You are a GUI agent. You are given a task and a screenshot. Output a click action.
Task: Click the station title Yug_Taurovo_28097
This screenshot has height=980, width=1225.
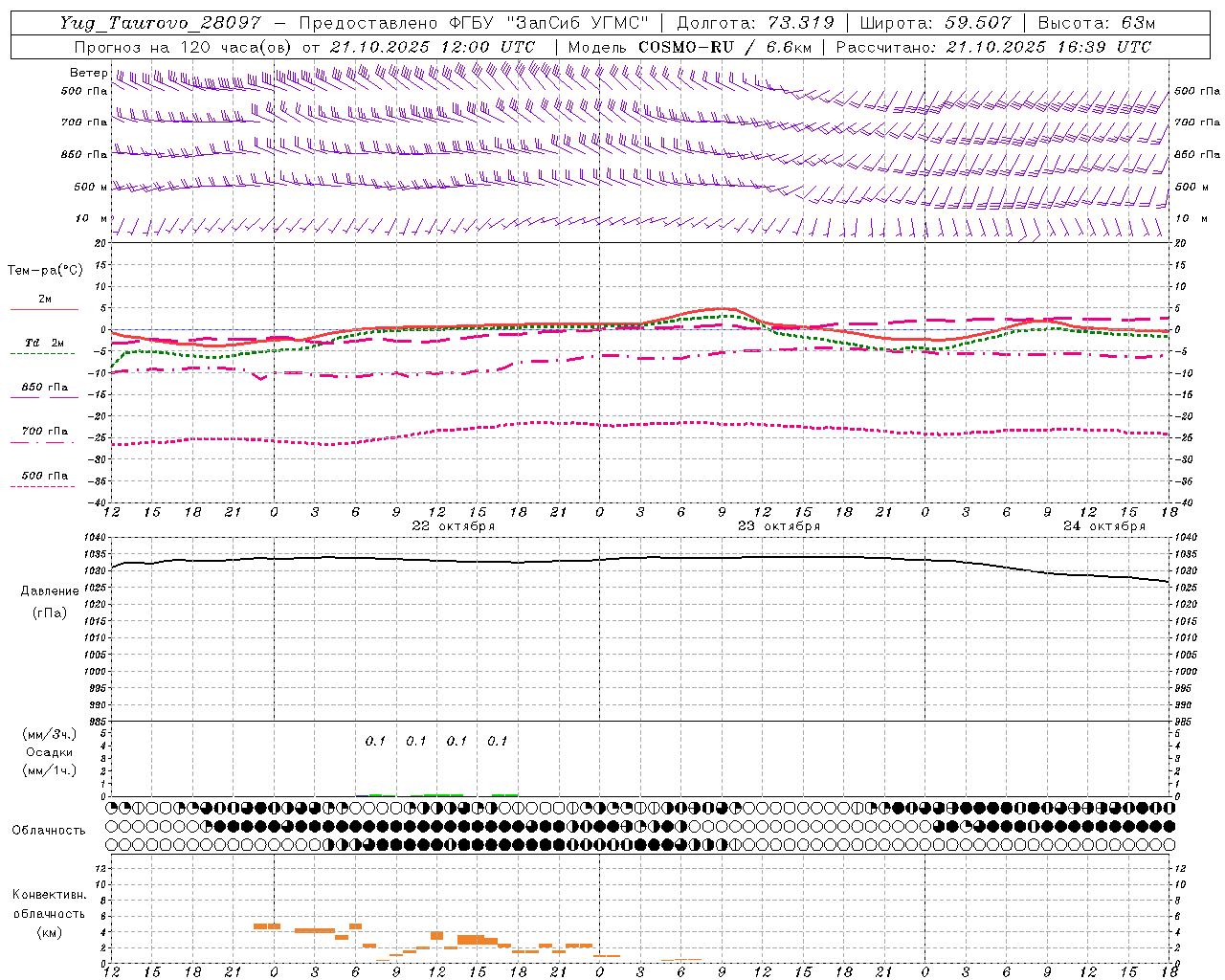(159, 23)
